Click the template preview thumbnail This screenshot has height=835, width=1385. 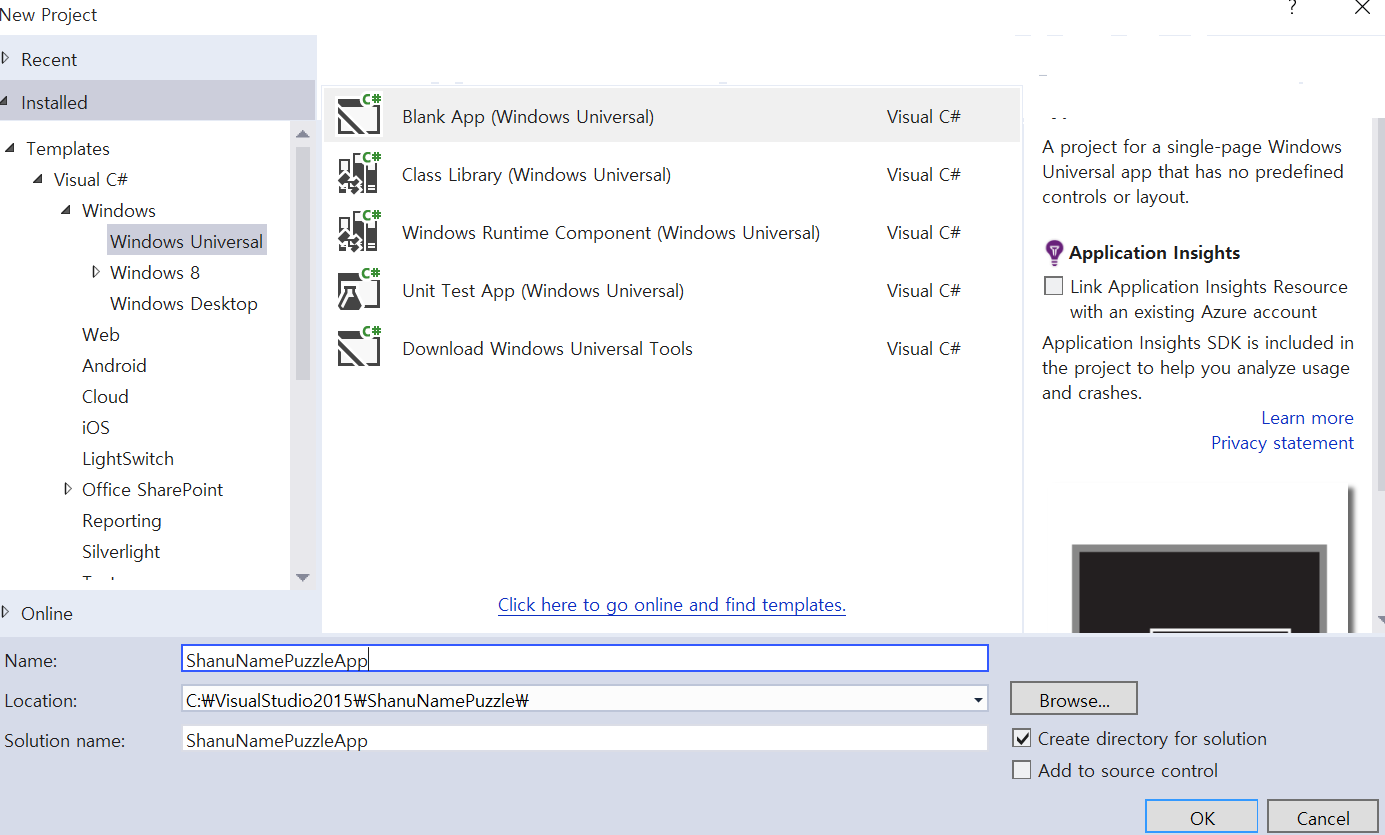(x=1198, y=588)
